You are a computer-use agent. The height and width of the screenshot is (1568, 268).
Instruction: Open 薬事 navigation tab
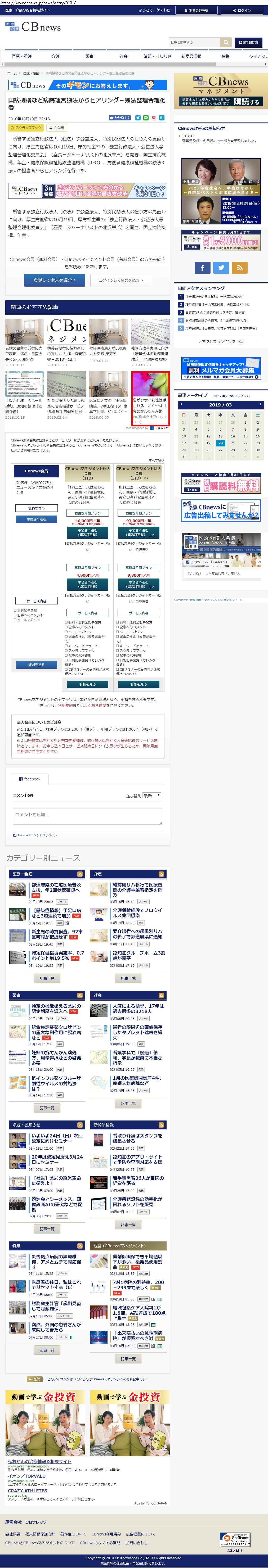coord(90,56)
